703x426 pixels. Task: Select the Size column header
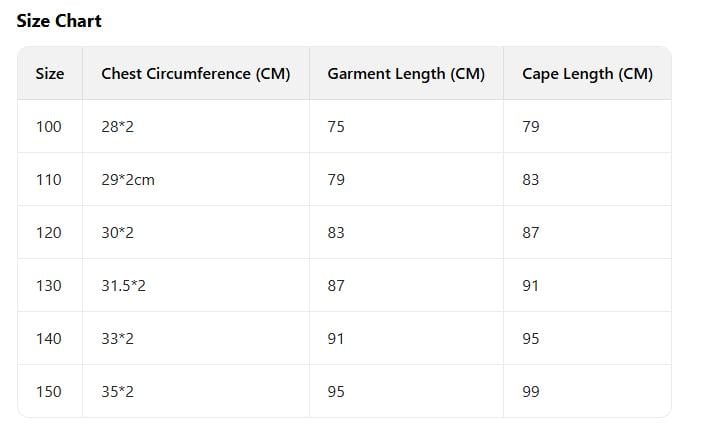pyautogui.click(x=50, y=74)
